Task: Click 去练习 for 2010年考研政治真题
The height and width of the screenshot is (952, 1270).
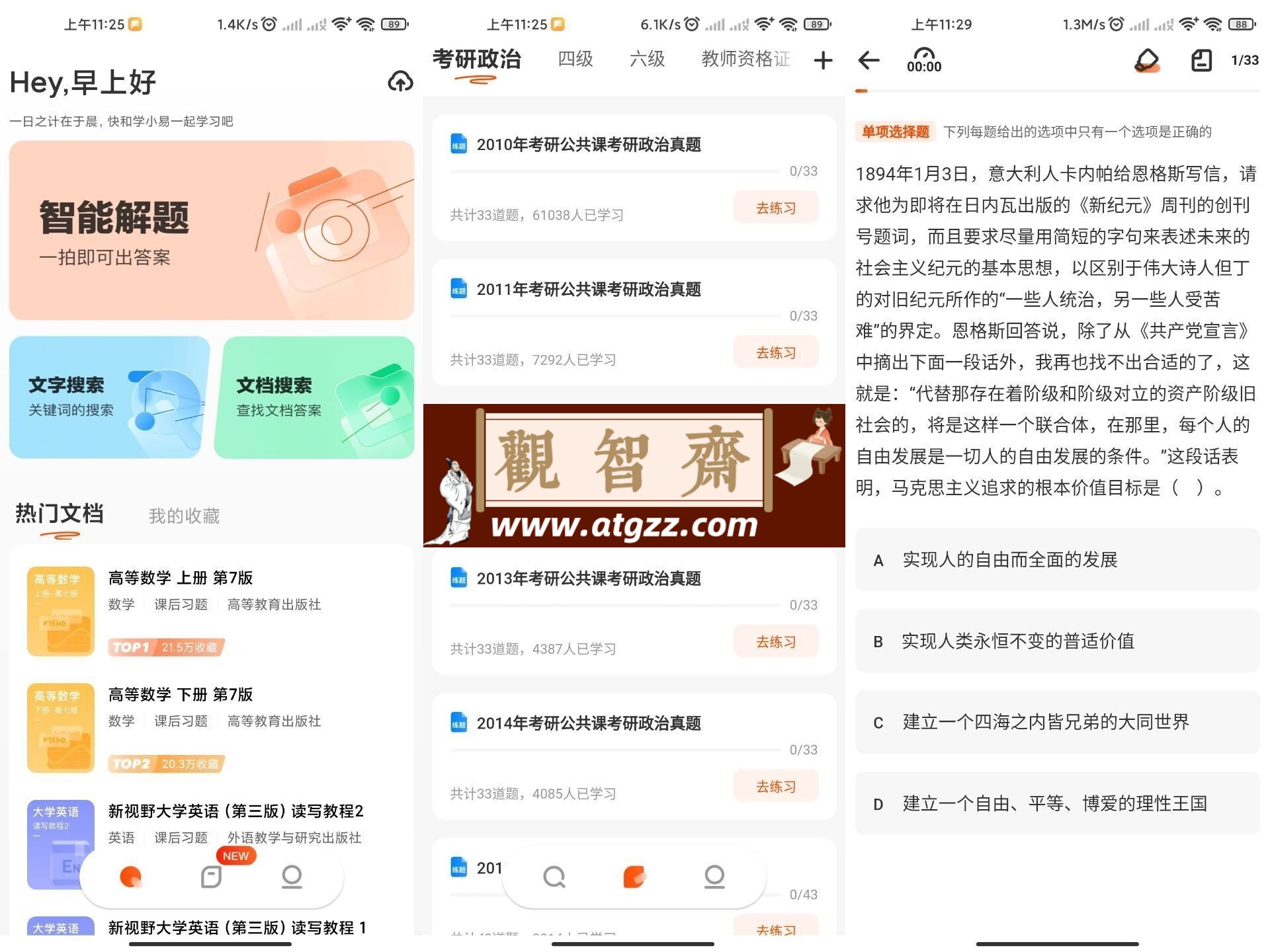Action: point(776,208)
